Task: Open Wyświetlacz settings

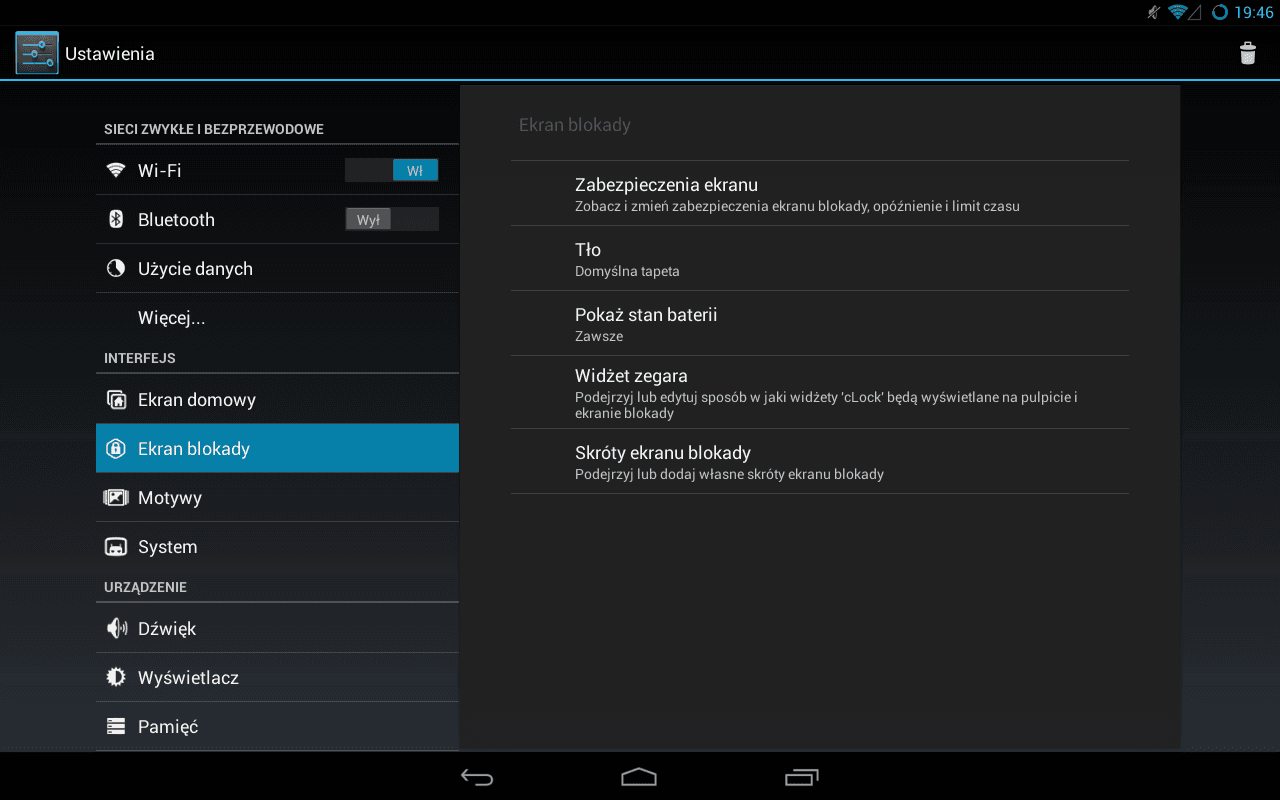Action: (x=277, y=677)
